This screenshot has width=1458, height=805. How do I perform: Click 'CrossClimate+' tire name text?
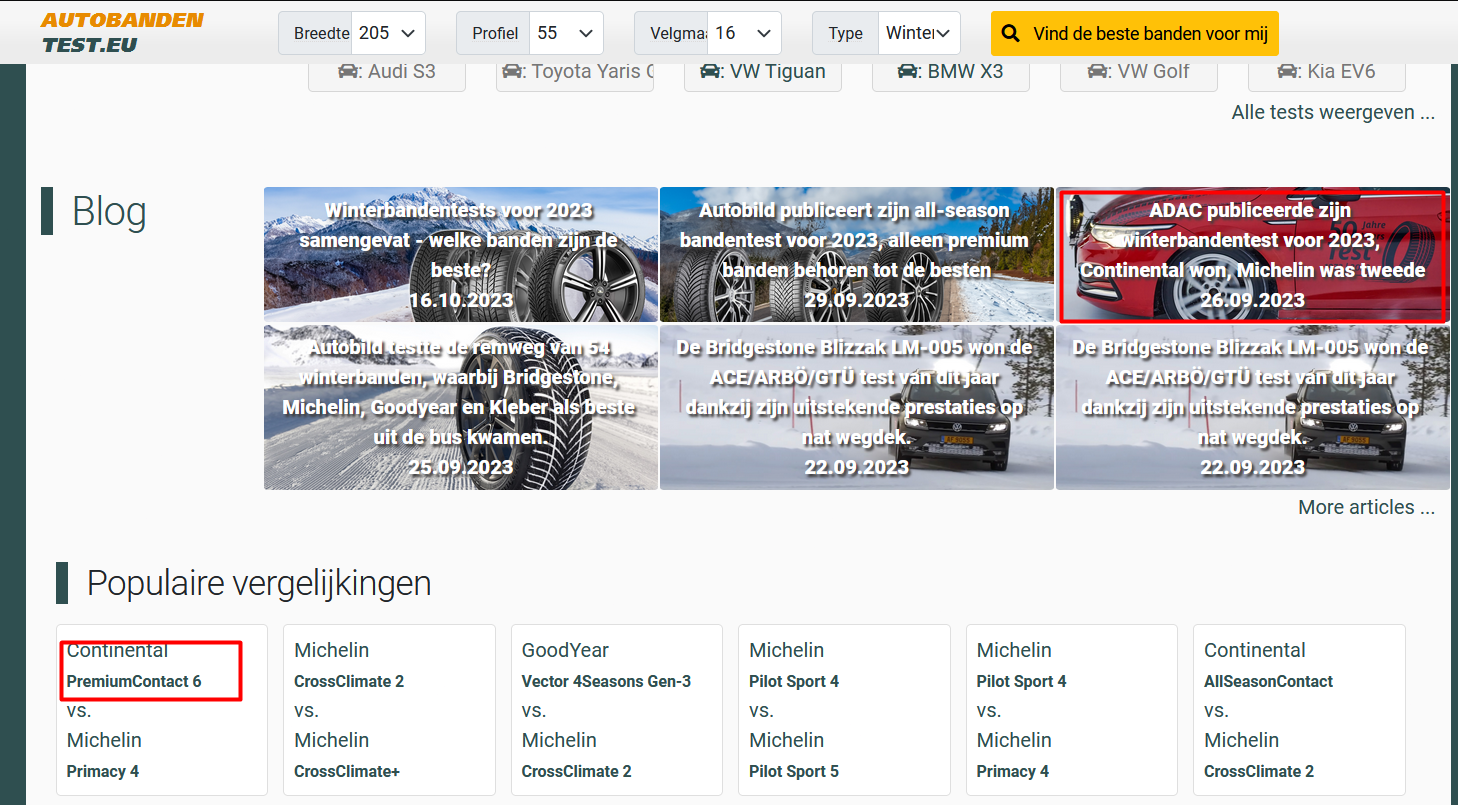(346, 771)
